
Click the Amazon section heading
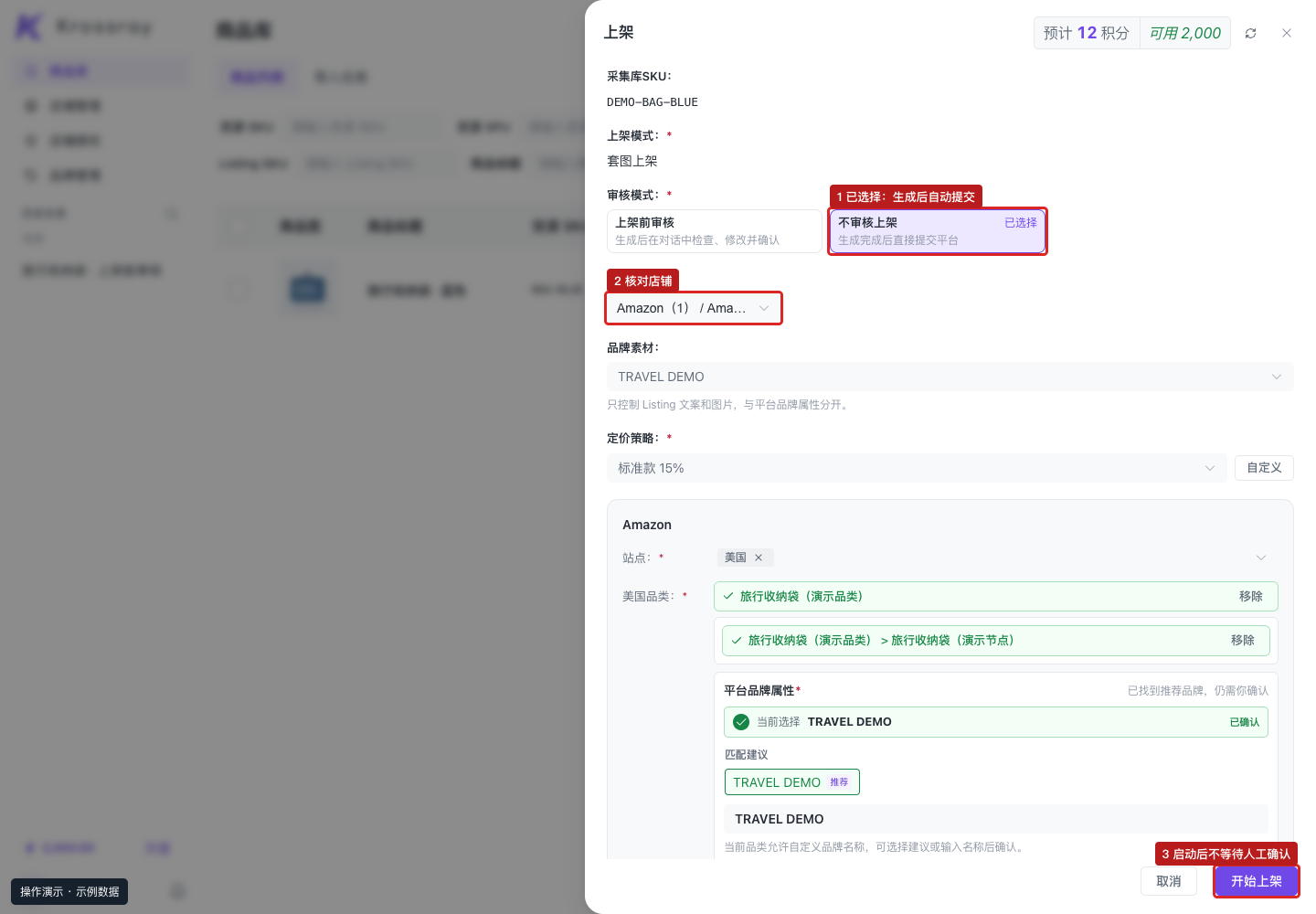coord(647,525)
